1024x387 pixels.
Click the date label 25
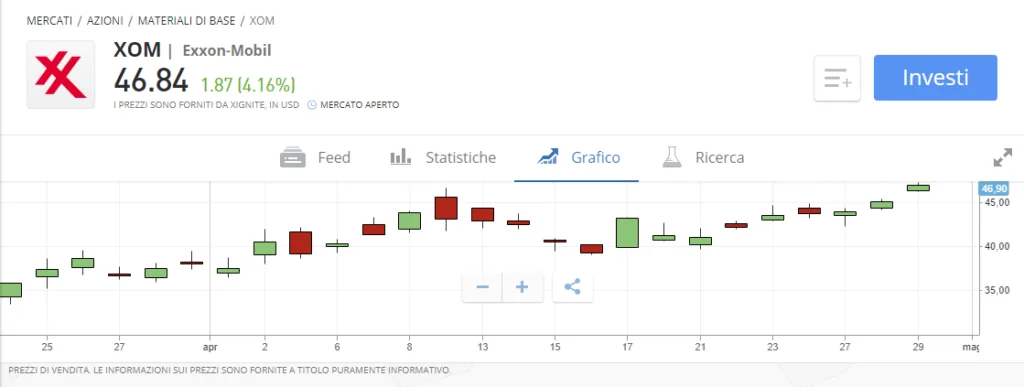pyautogui.click(x=46, y=347)
